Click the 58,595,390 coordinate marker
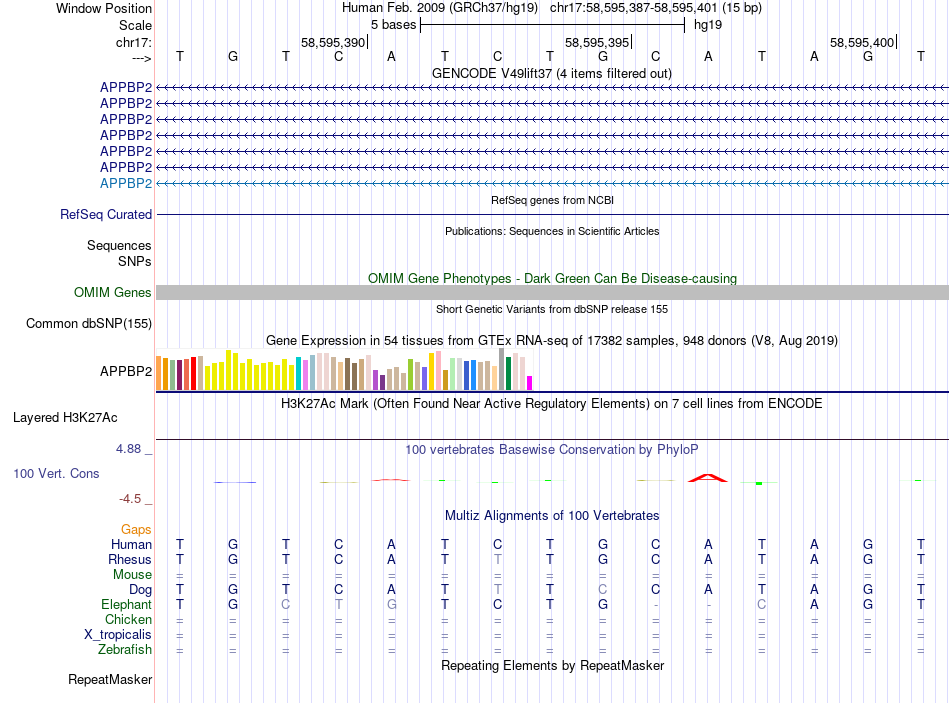Screen dimensions: 950x703 point(333,42)
